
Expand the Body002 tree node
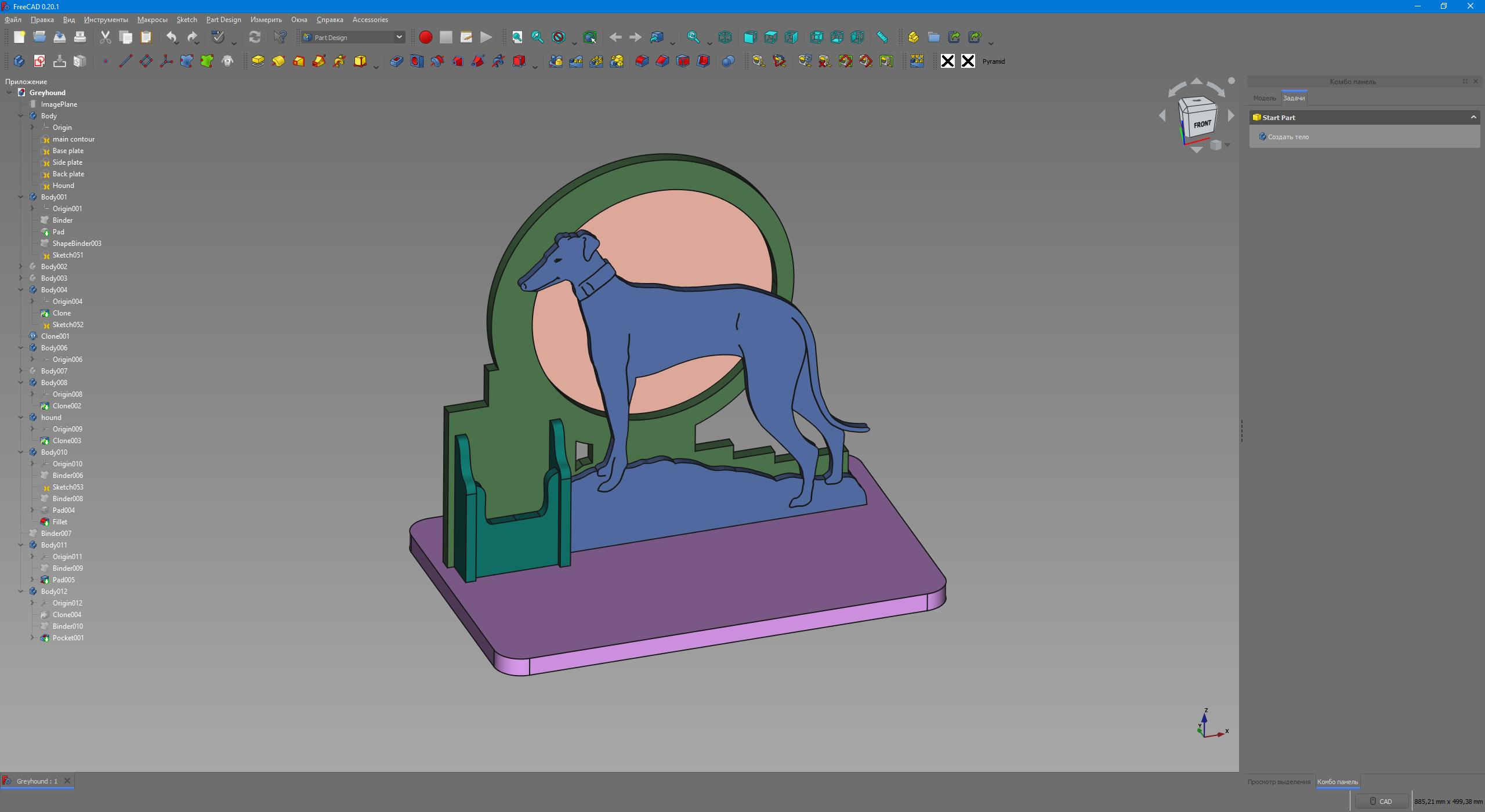point(21,267)
